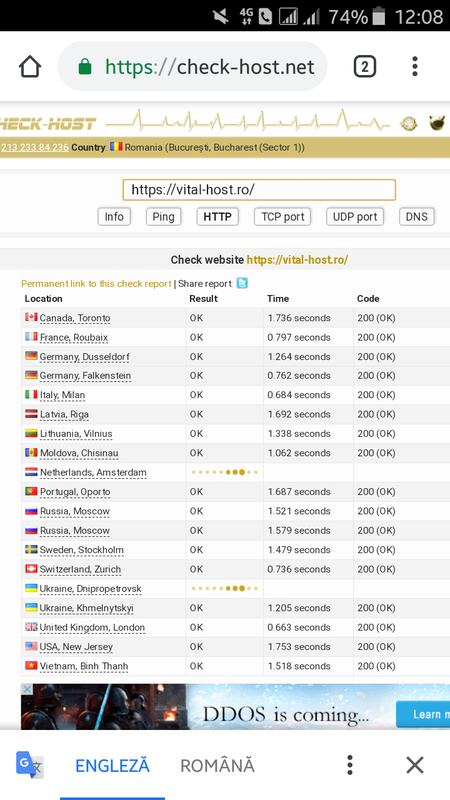This screenshot has width=450, height=800.
Task: Click the DNS check button
Action: click(x=416, y=217)
